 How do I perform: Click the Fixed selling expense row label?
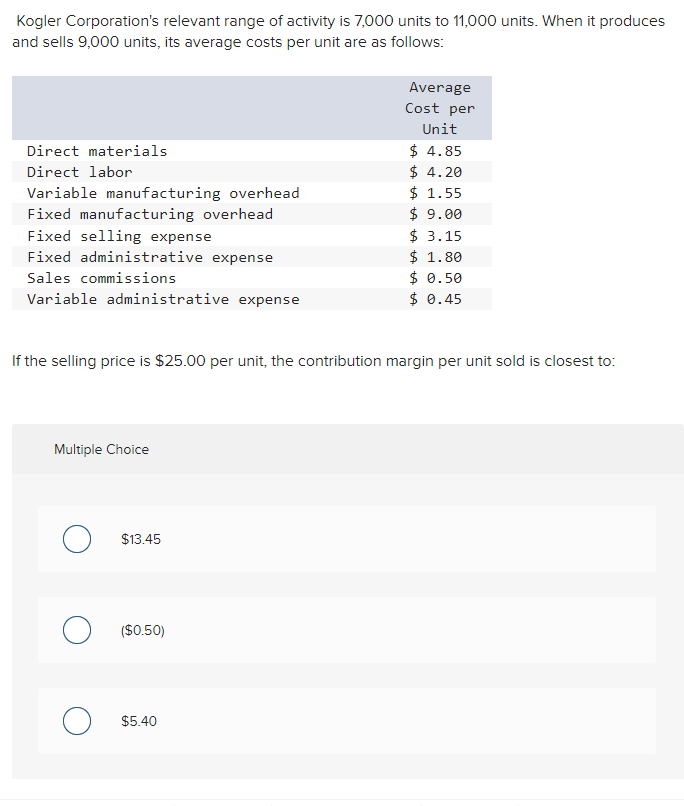119,236
